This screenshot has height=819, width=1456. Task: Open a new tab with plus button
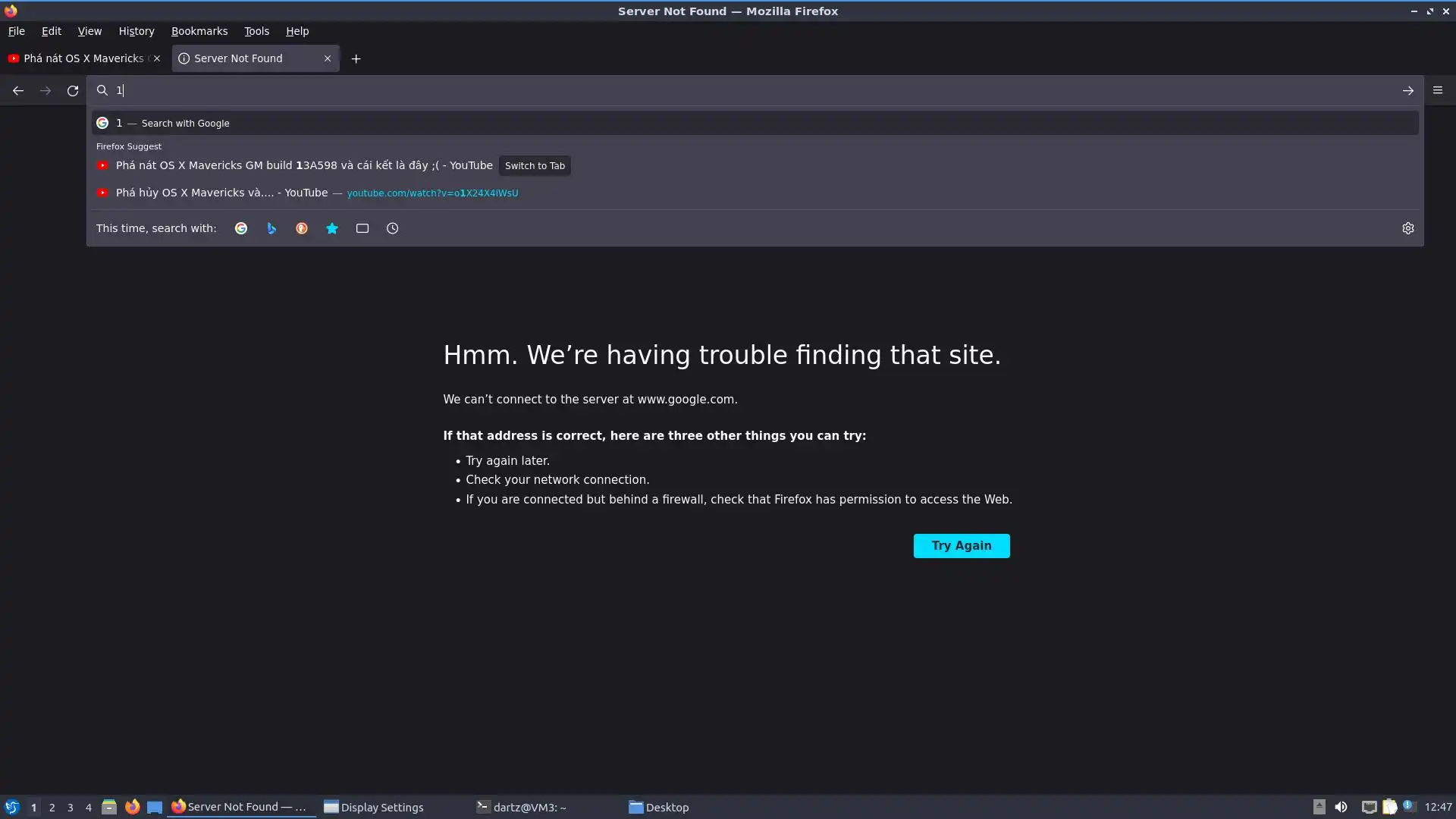click(x=356, y=59)
